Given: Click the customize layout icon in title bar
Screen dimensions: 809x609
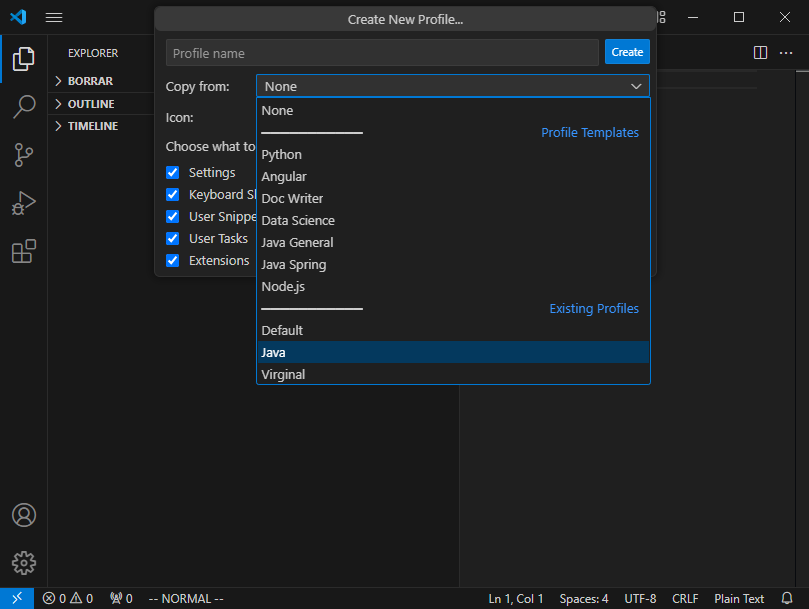Looking at the screenshot, I should (x=661, y=18).
